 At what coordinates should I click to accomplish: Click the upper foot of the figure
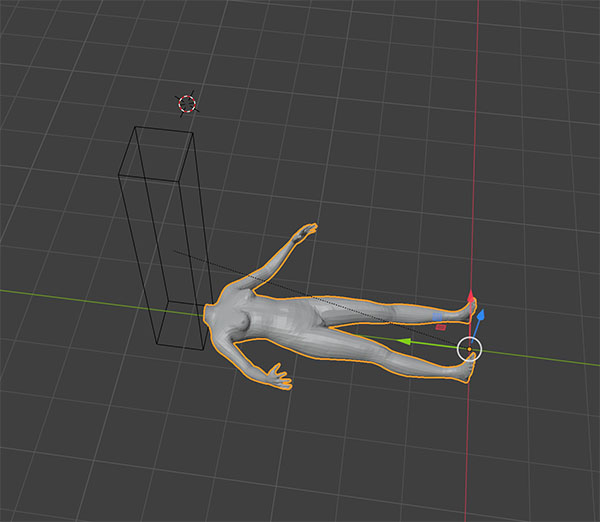464,307
